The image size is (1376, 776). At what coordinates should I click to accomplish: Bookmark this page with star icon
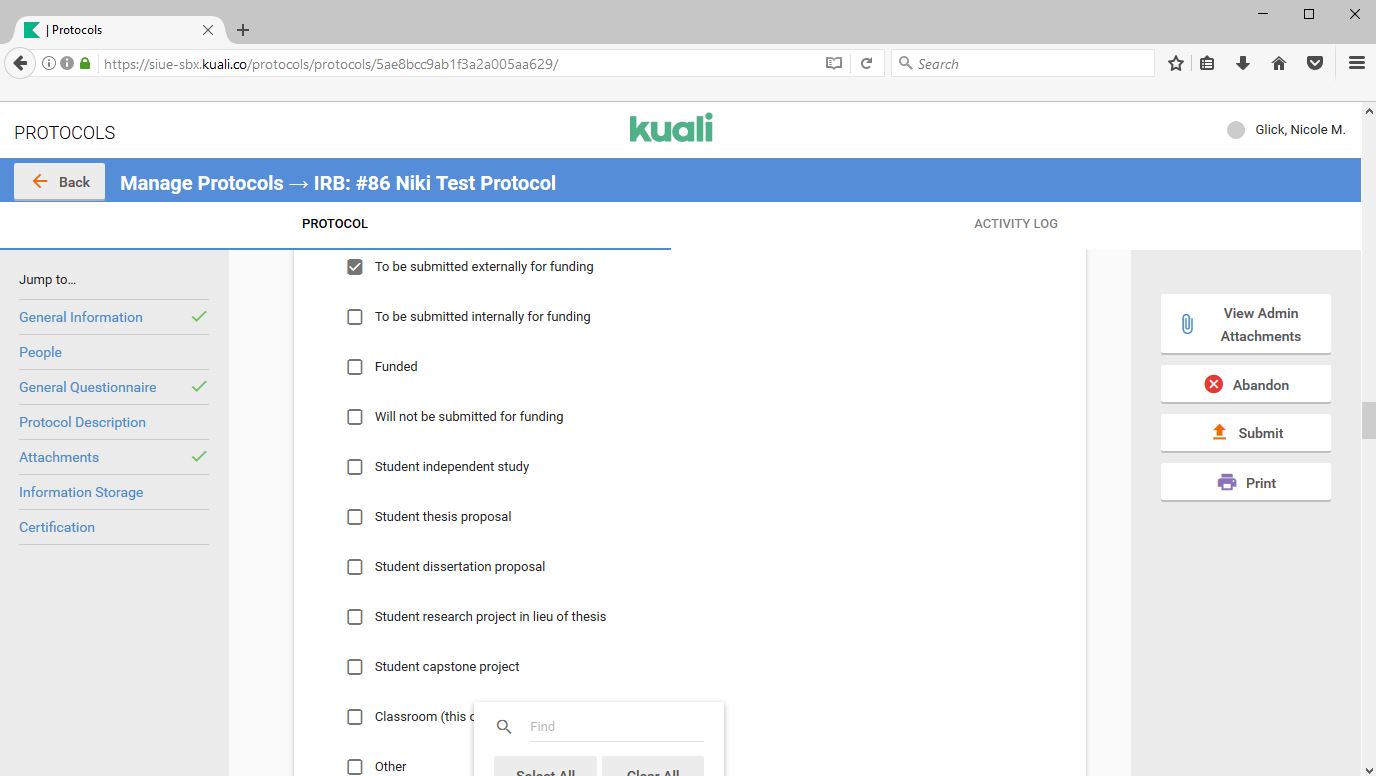pyautogui.click(x=1176, y=63)
